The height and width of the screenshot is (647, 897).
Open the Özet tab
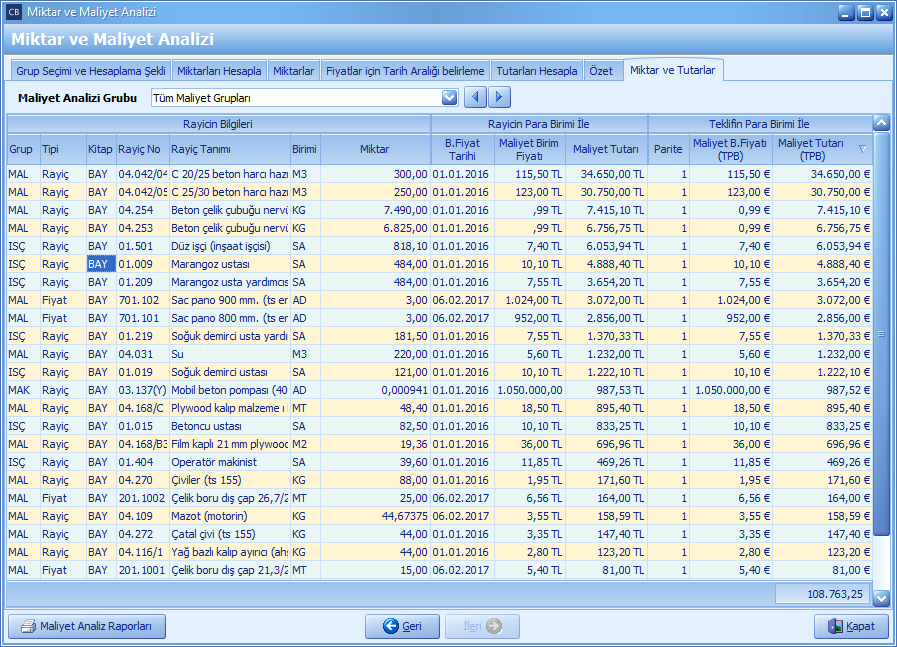click(x=601, y=71)
